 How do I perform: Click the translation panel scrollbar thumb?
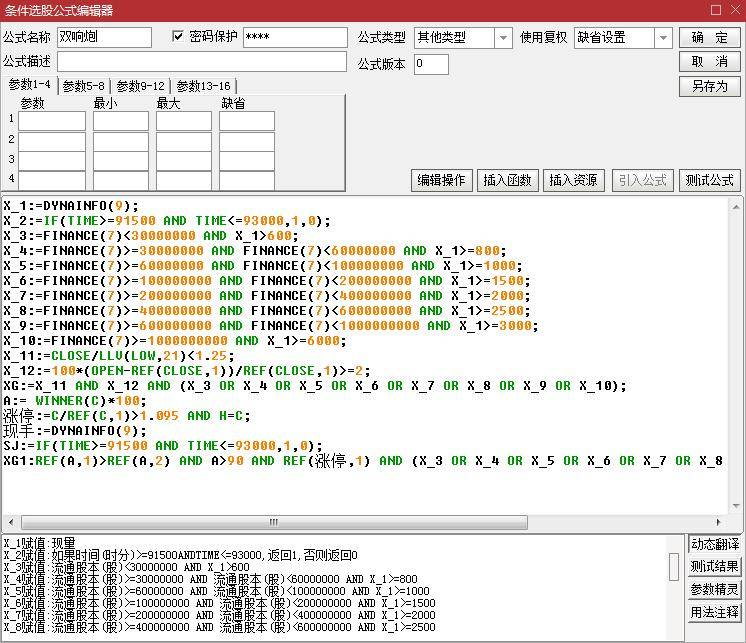tap(674, 567)
